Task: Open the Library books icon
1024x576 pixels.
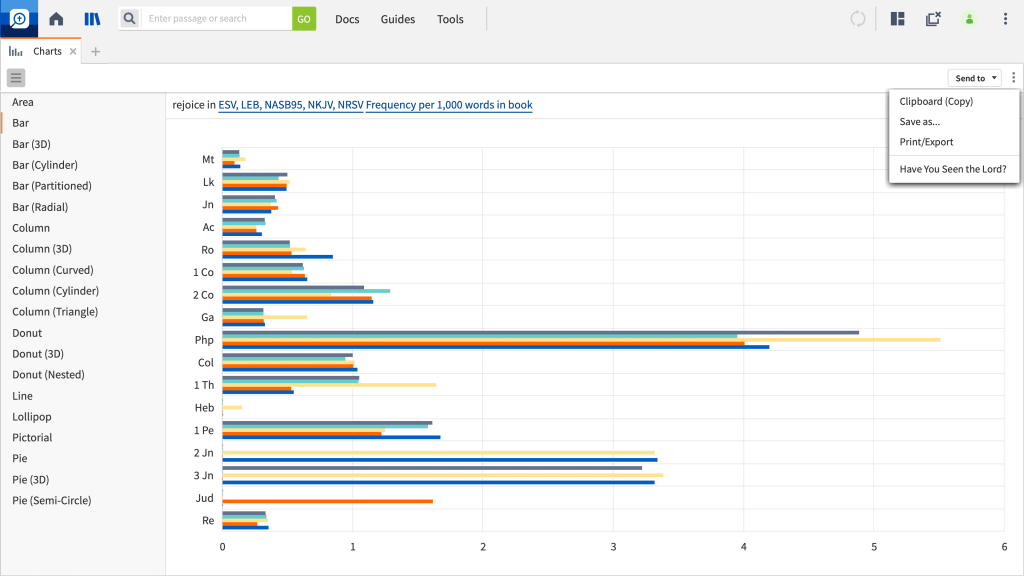Action: click(92, 19)
